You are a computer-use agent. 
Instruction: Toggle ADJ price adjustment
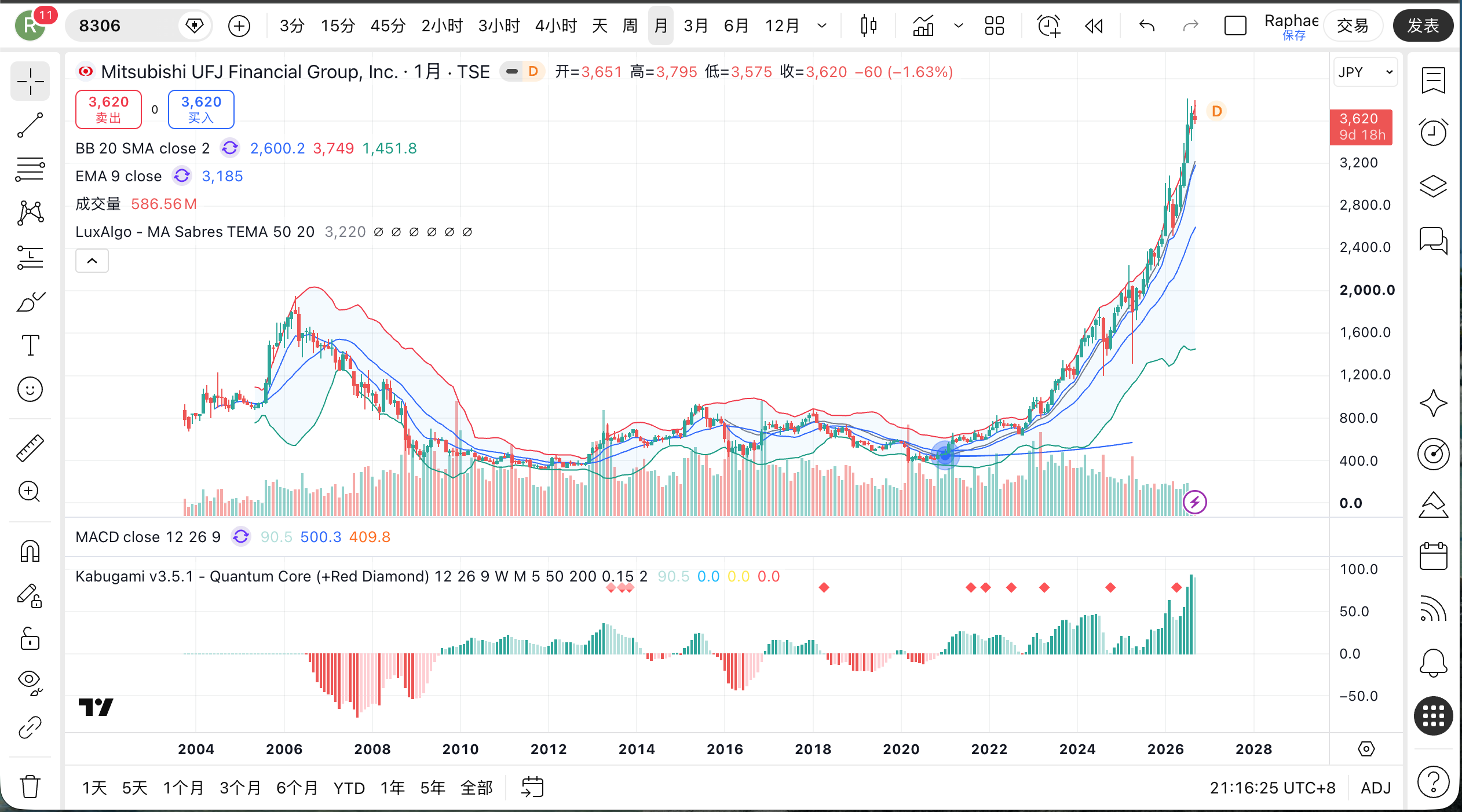[1376, 788]
